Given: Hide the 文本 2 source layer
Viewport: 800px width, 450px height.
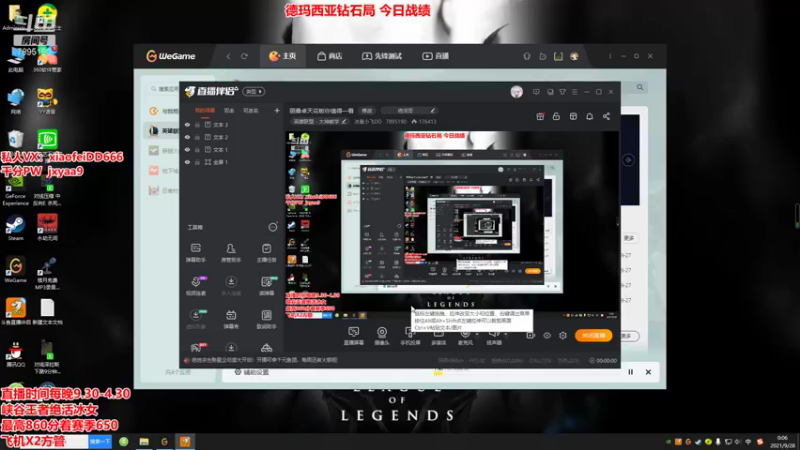Looking at the screenshot, I should (x=187, y=137).
